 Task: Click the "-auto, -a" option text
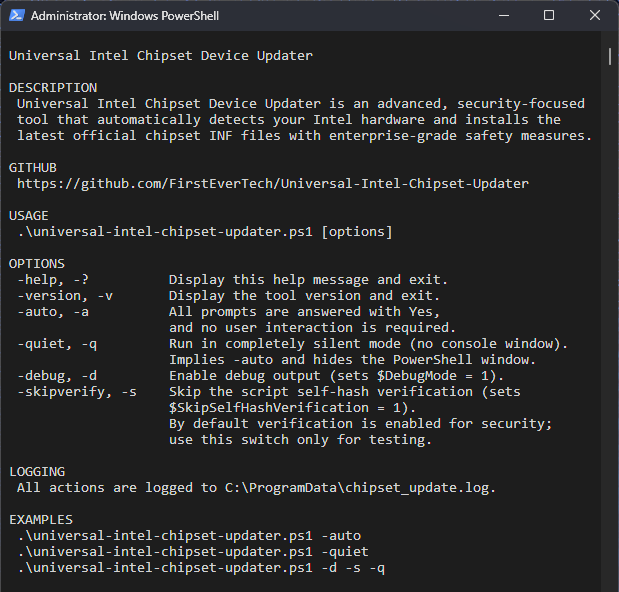pos(52,312)
